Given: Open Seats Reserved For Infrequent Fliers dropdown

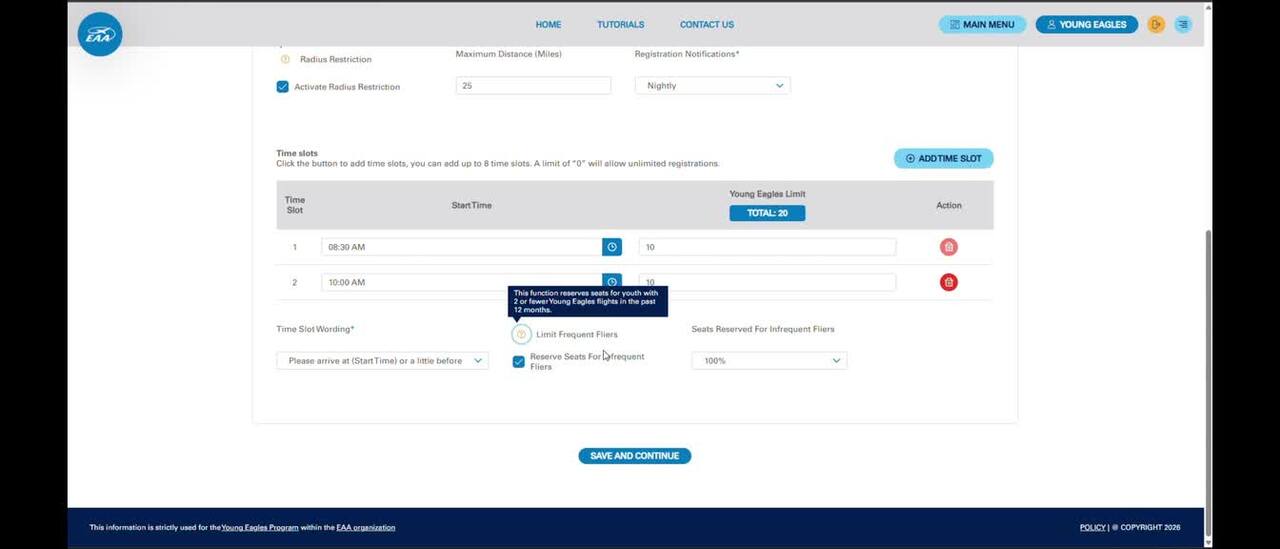Looking at the screenshot, I should [x=769, y=361].
